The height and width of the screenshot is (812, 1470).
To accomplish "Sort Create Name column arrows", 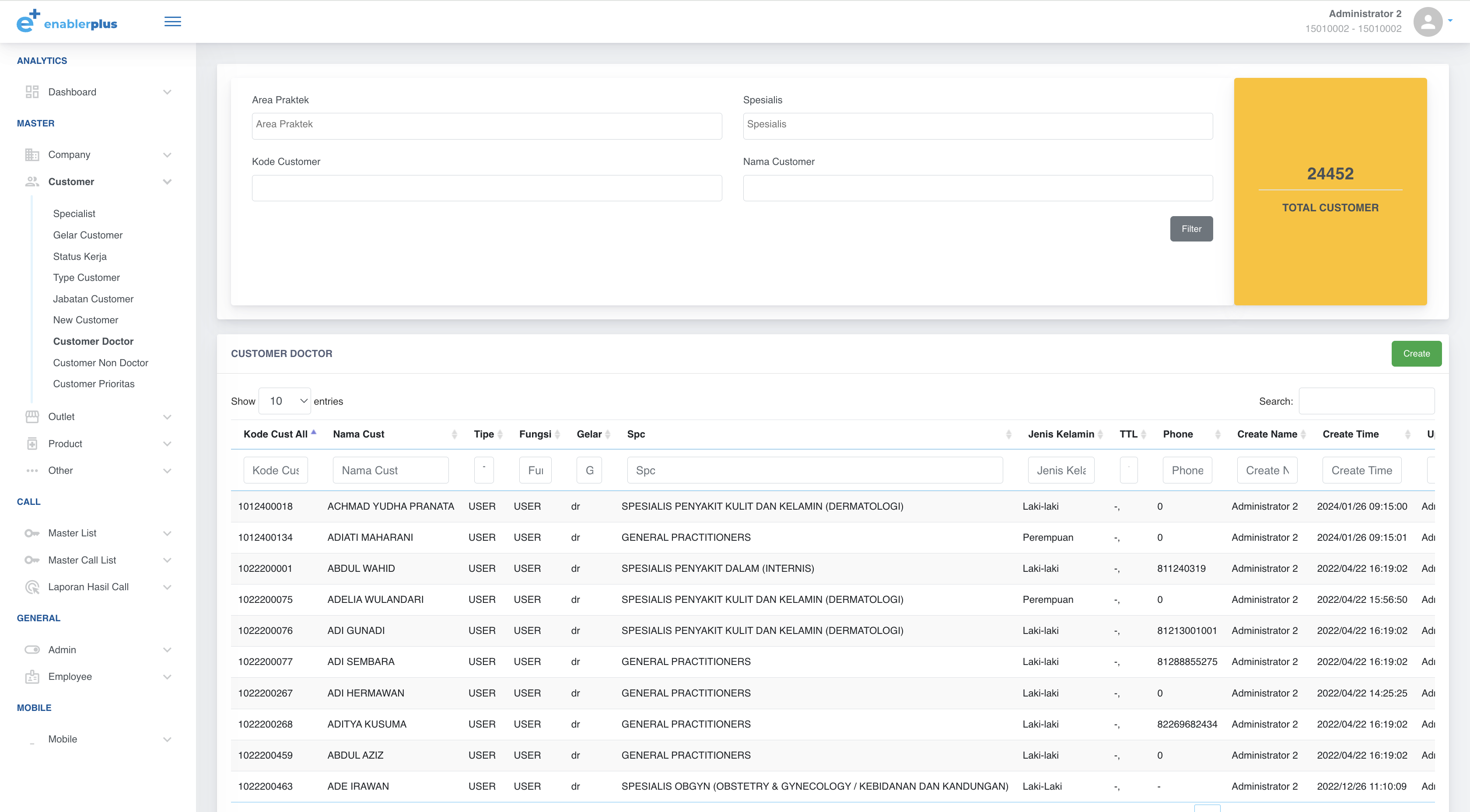I will [1303, 434].
